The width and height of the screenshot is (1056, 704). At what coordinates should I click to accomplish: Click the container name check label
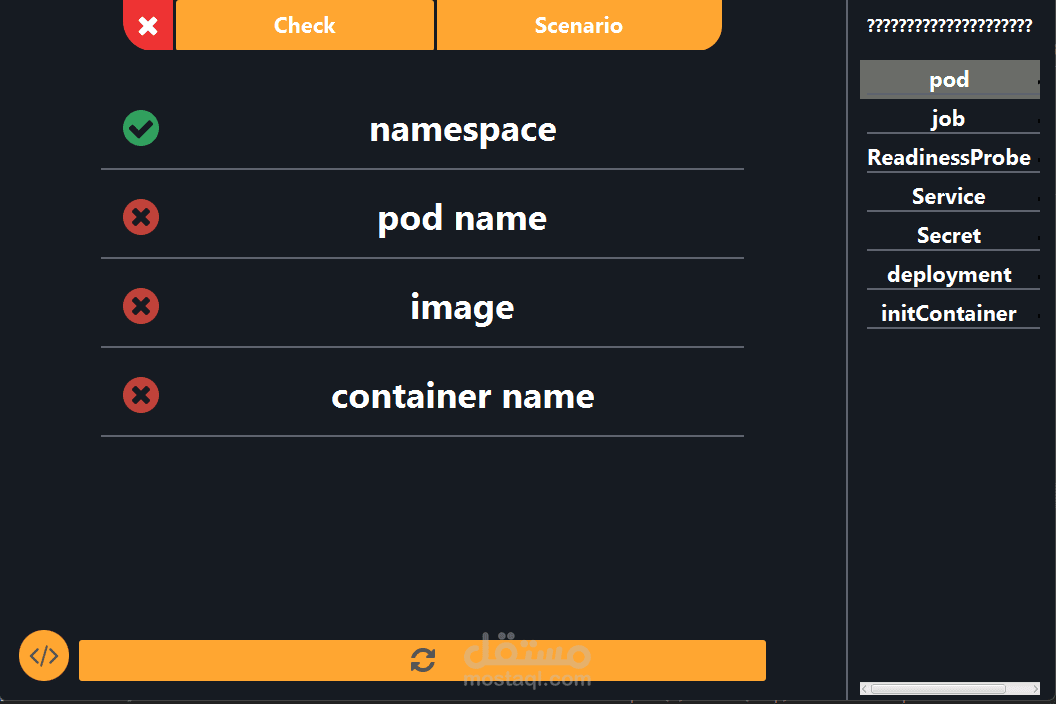coord(463,396)
